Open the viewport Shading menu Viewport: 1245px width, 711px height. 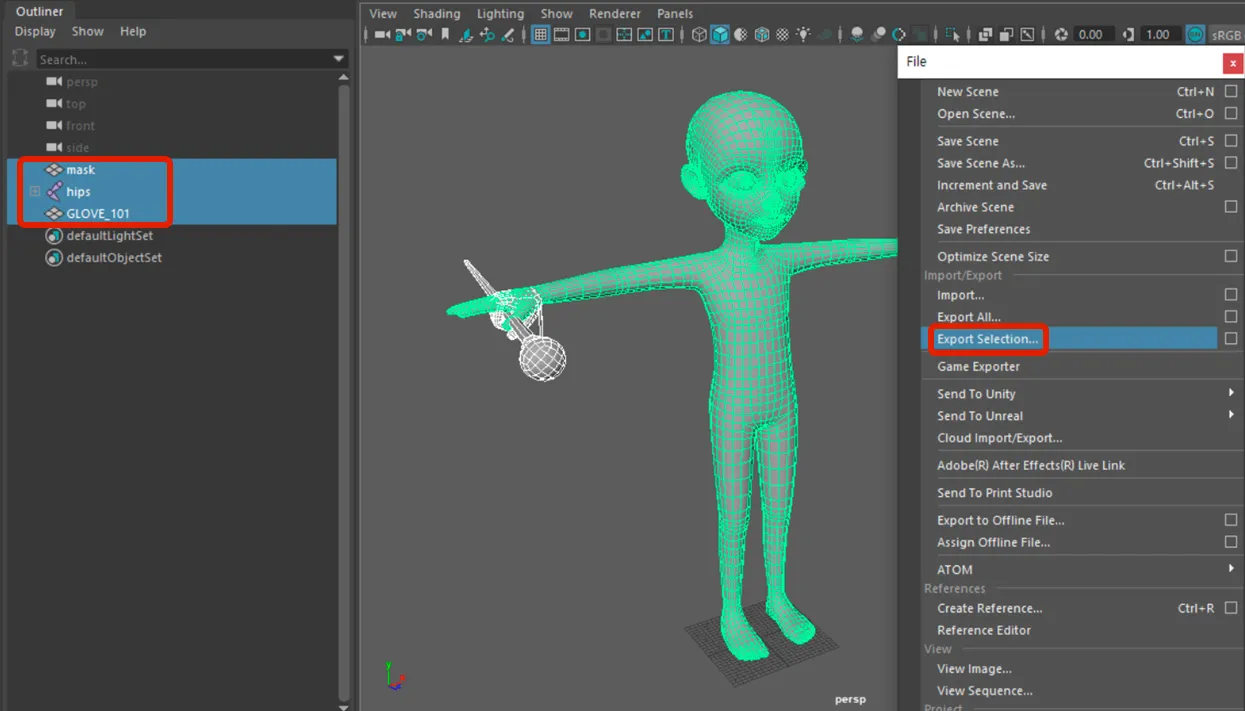pyautogui.click(x=437, y=14)
